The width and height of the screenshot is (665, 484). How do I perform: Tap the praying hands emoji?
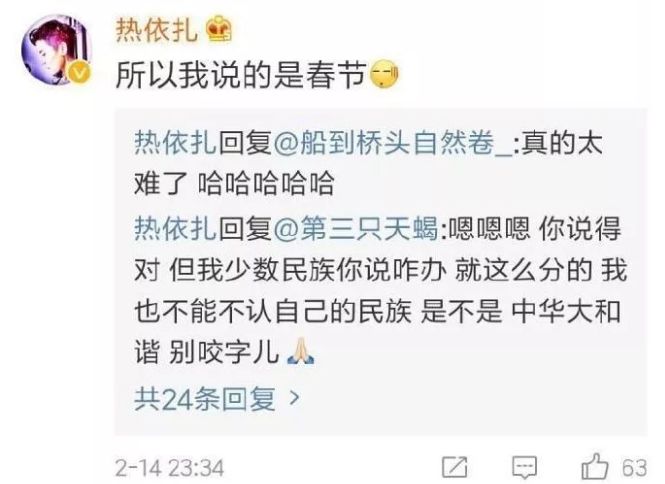pyautogui.click(x=301, y=351)
